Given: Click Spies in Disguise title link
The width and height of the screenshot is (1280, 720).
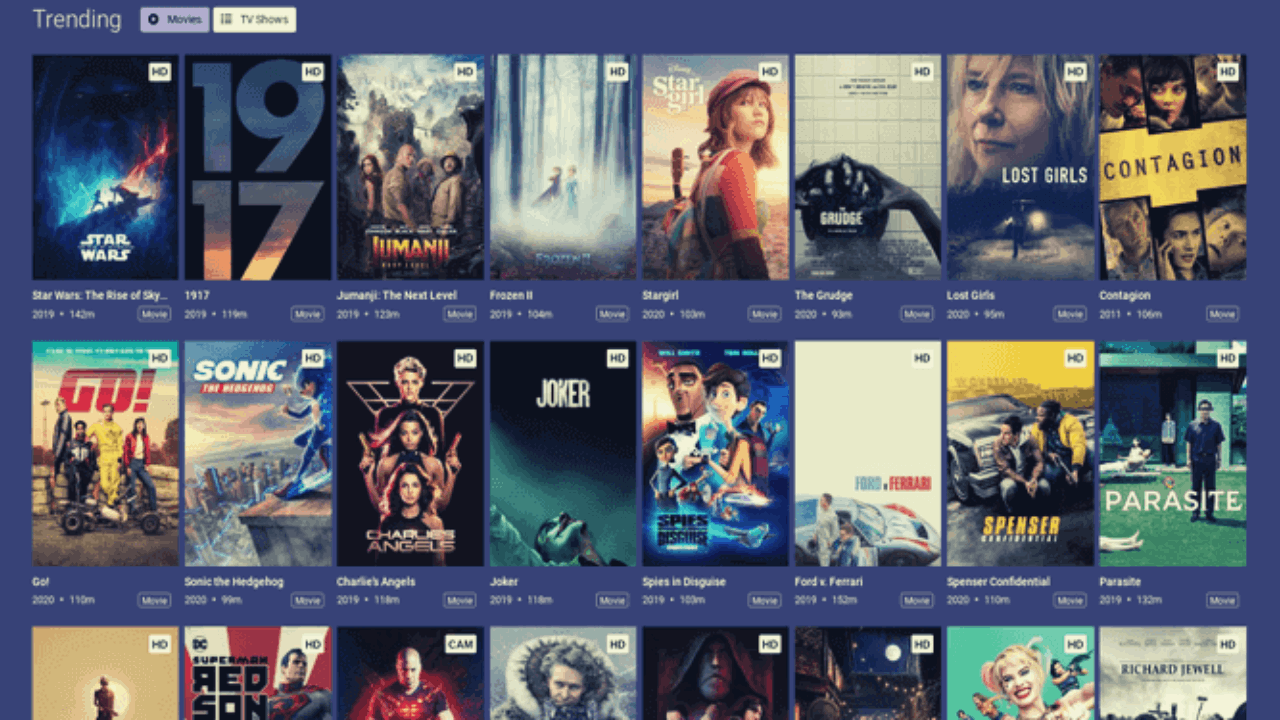Looking at the screenshot, I should (x=684, y=582).
